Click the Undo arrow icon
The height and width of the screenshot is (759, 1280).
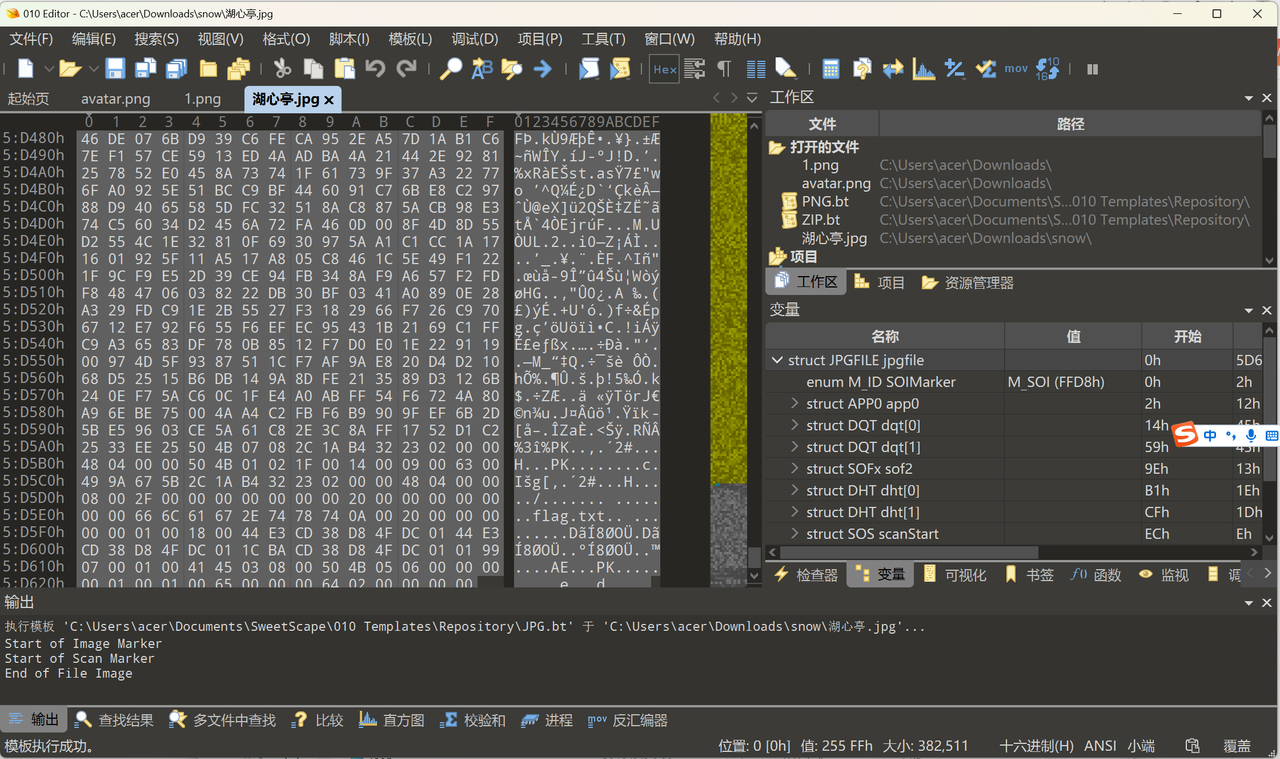(x=375, y=69)
